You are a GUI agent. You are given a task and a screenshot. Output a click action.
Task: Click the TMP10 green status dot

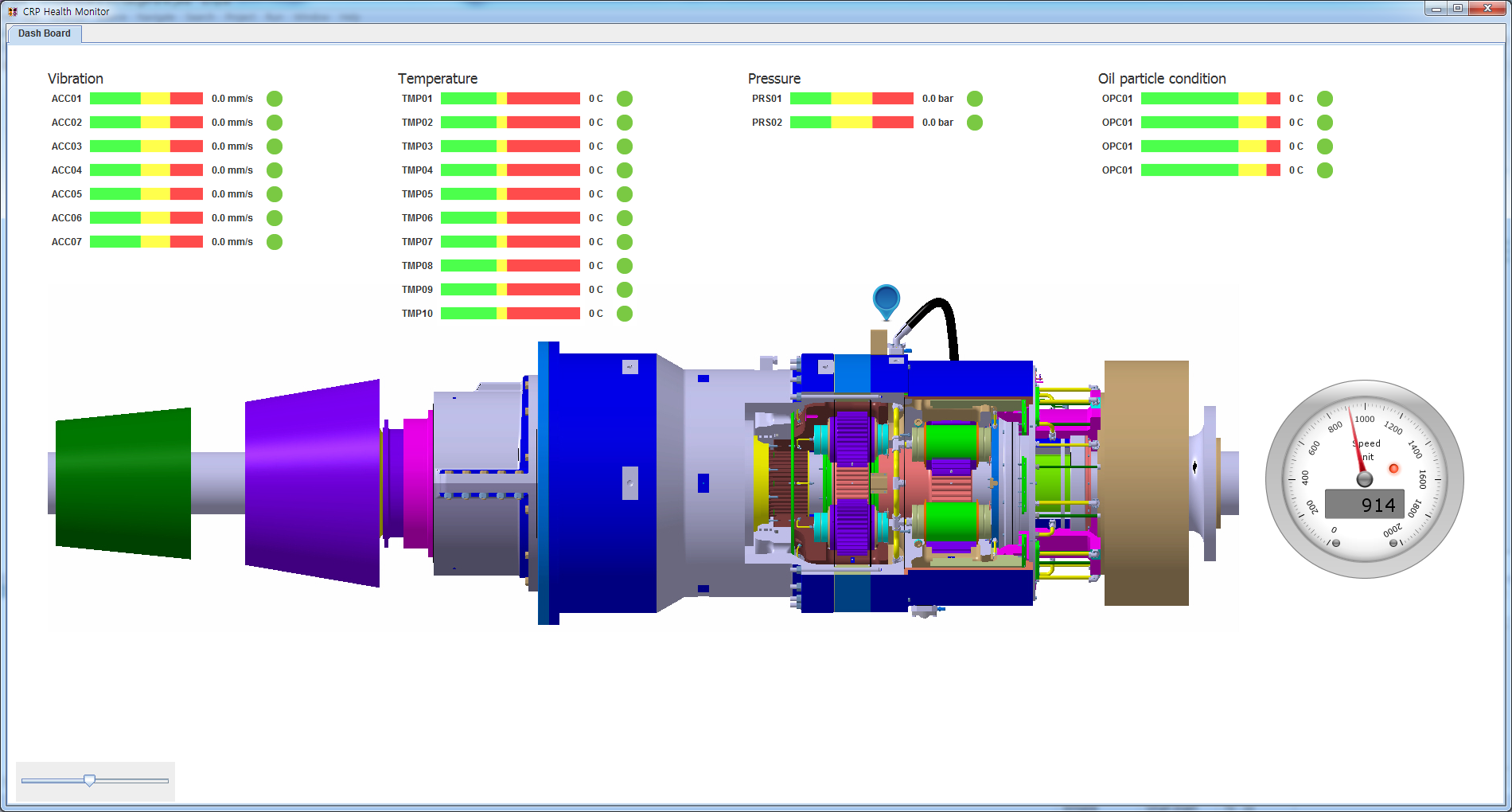pos(625,314)
